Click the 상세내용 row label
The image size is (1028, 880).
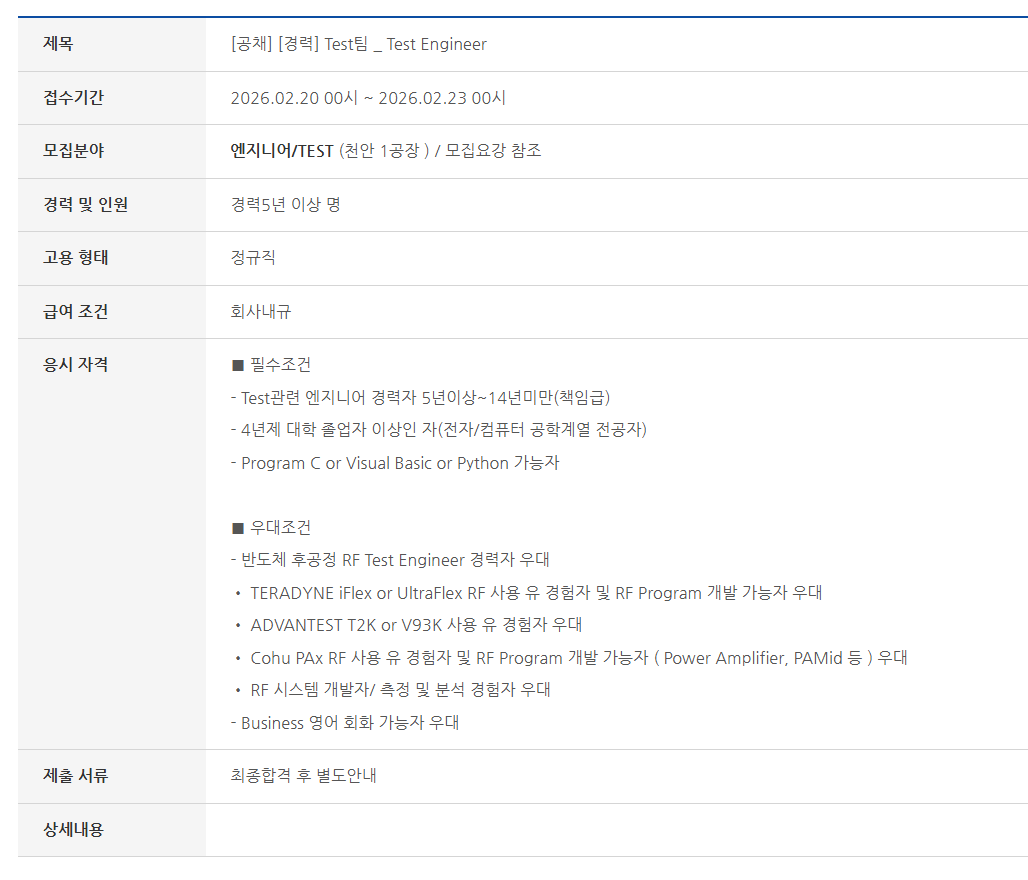click(x=73, y=830)
